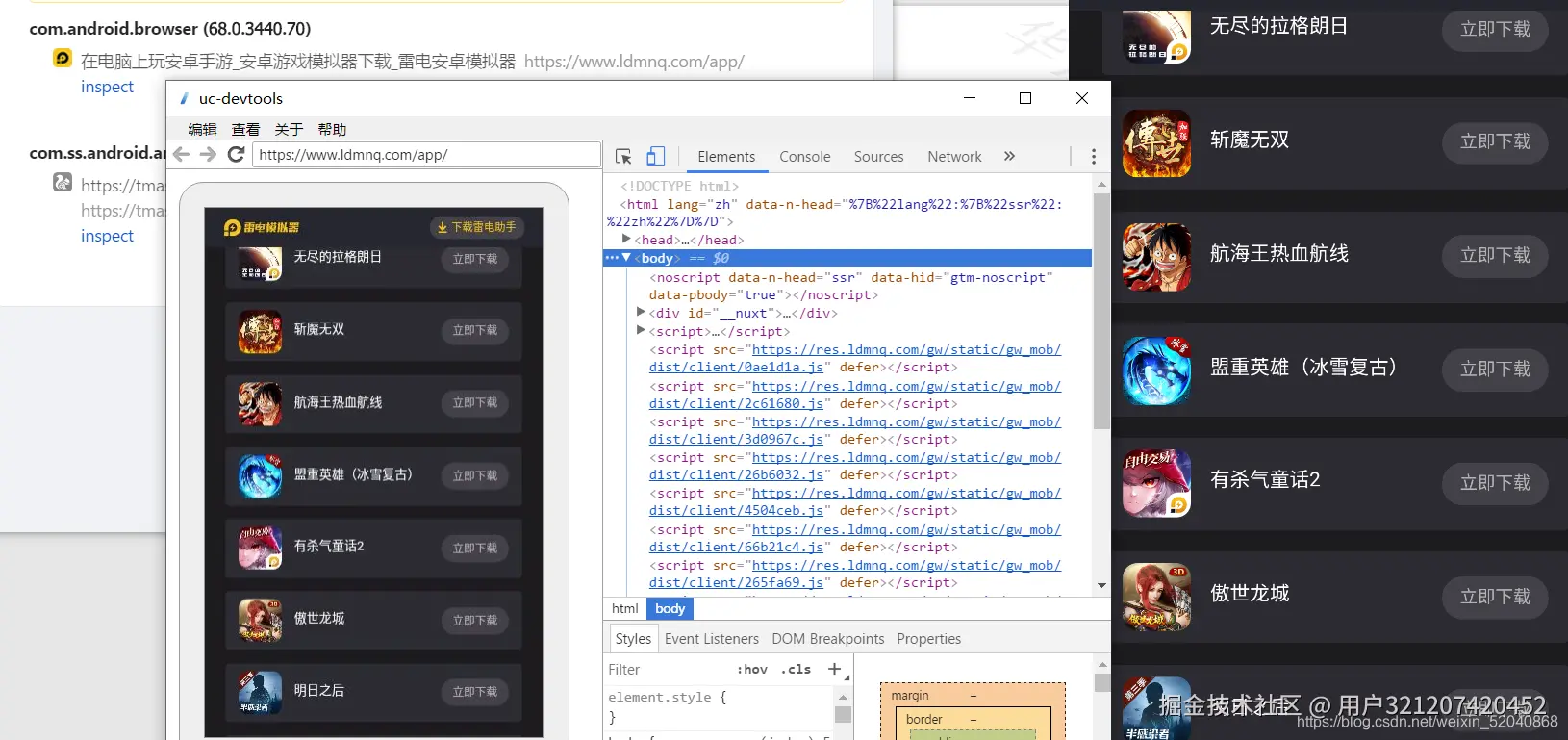This screenshot has width=1568, height=740.
Task: Click the com.android.browser page favicon
Action: (x=63, y=59)
